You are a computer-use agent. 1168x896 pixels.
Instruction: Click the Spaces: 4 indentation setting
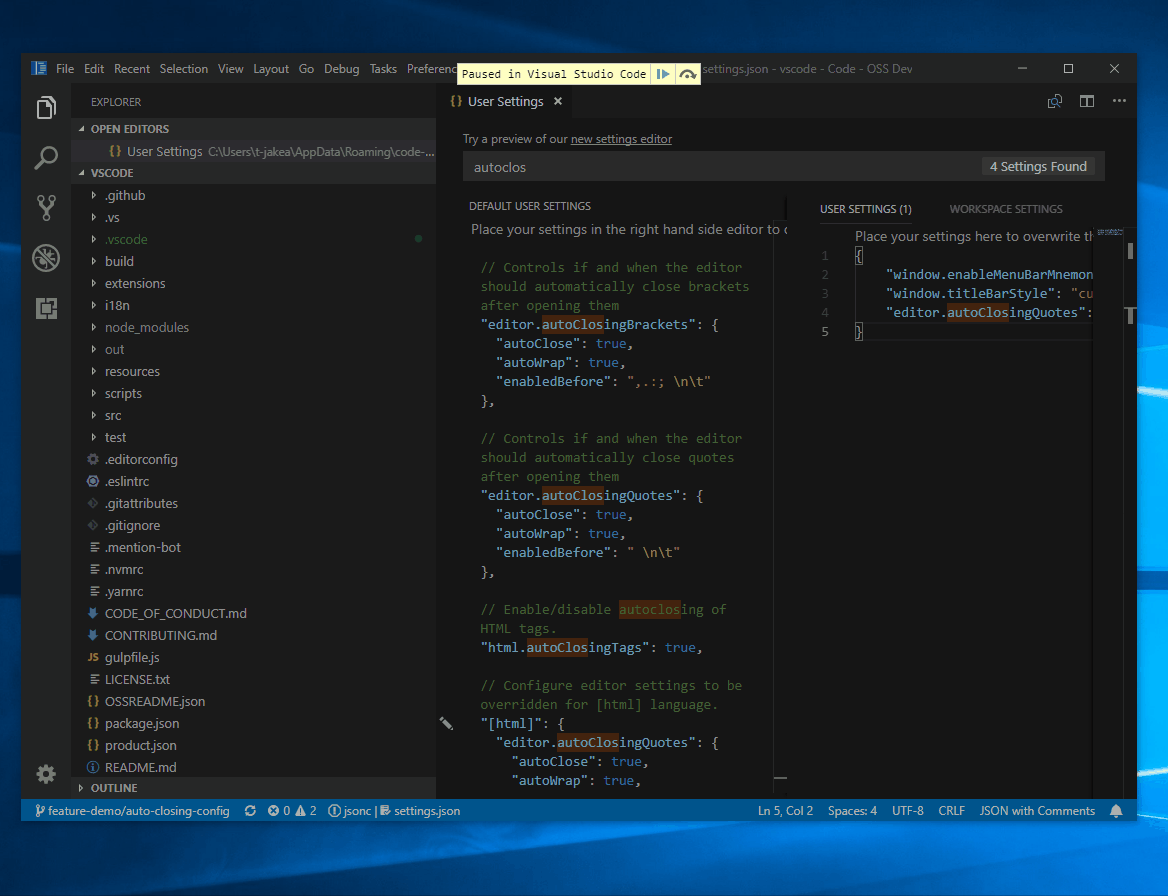tap(852, 811)
